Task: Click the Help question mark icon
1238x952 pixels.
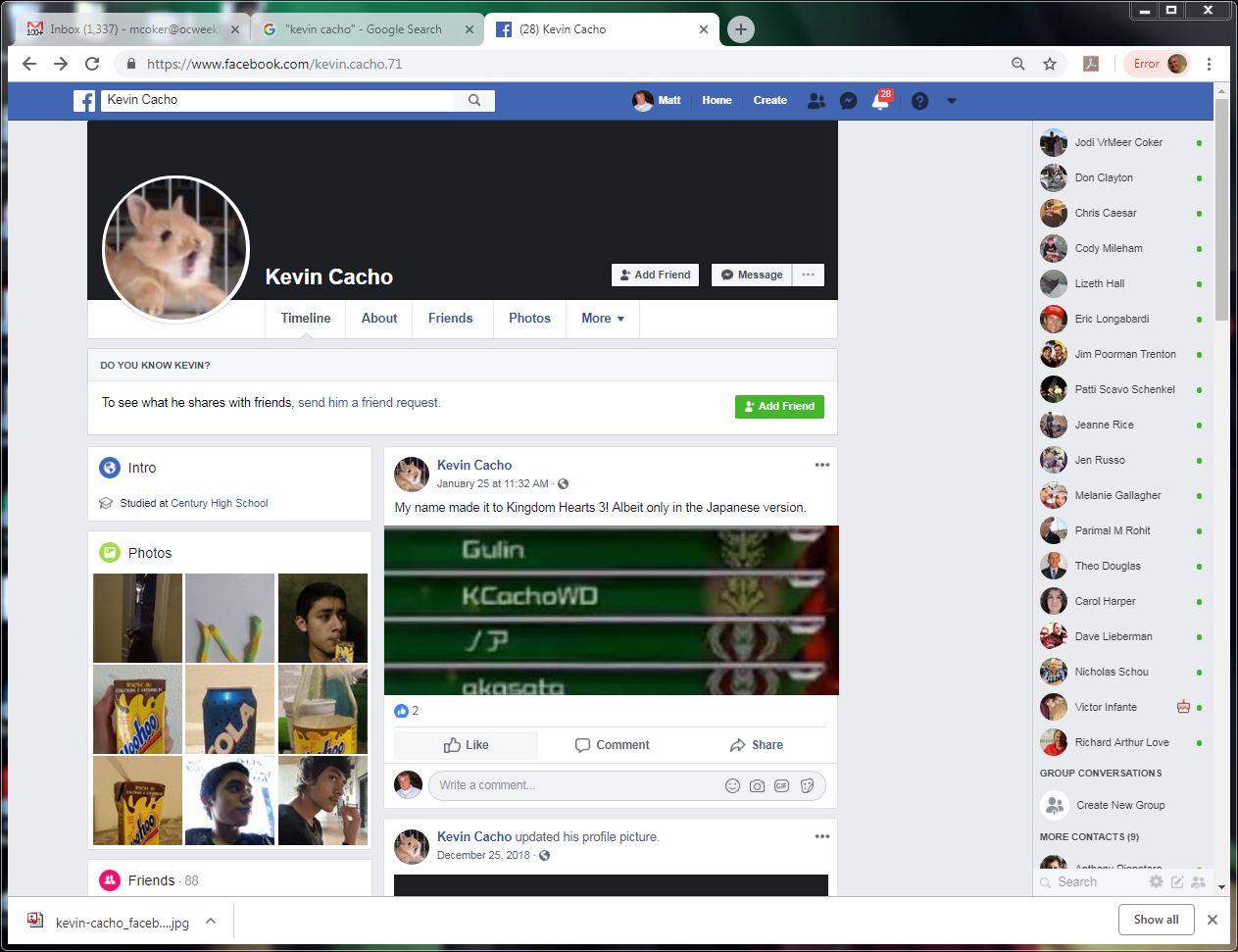Action: [919, 100]
